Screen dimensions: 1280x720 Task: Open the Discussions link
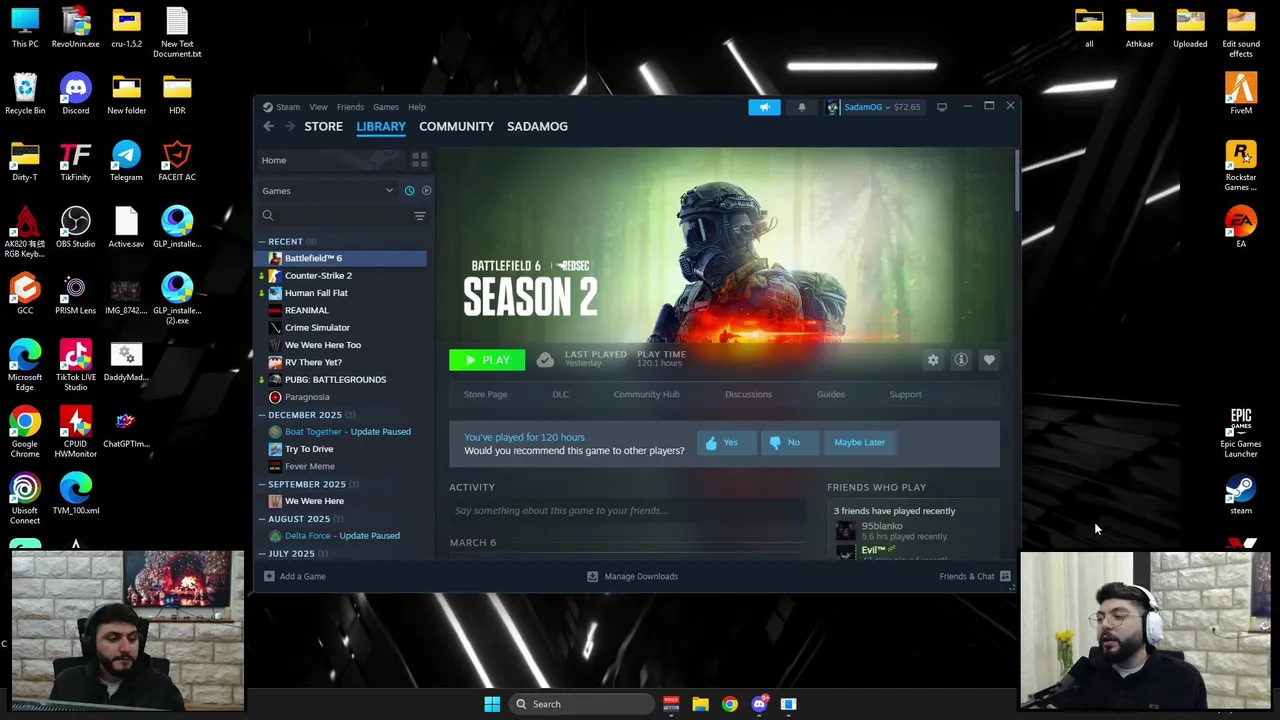click(x=748, y=394)
